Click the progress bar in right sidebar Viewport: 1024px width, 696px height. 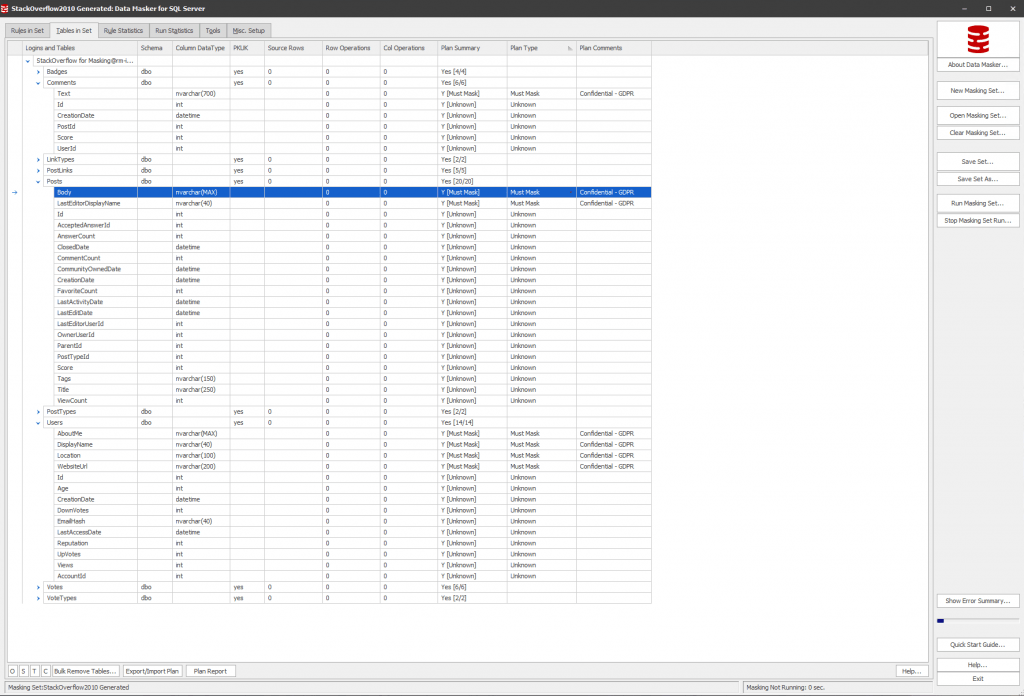click(x=978, y=621)
